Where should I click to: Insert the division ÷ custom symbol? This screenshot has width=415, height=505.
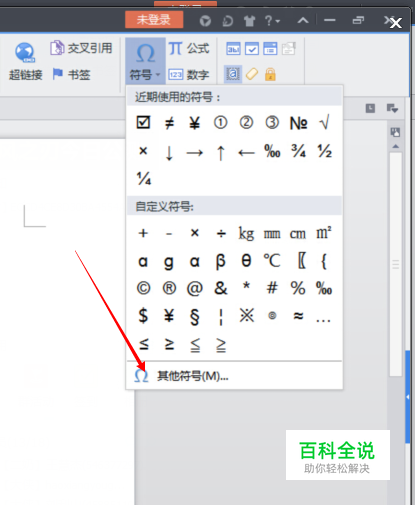(221, 233)
